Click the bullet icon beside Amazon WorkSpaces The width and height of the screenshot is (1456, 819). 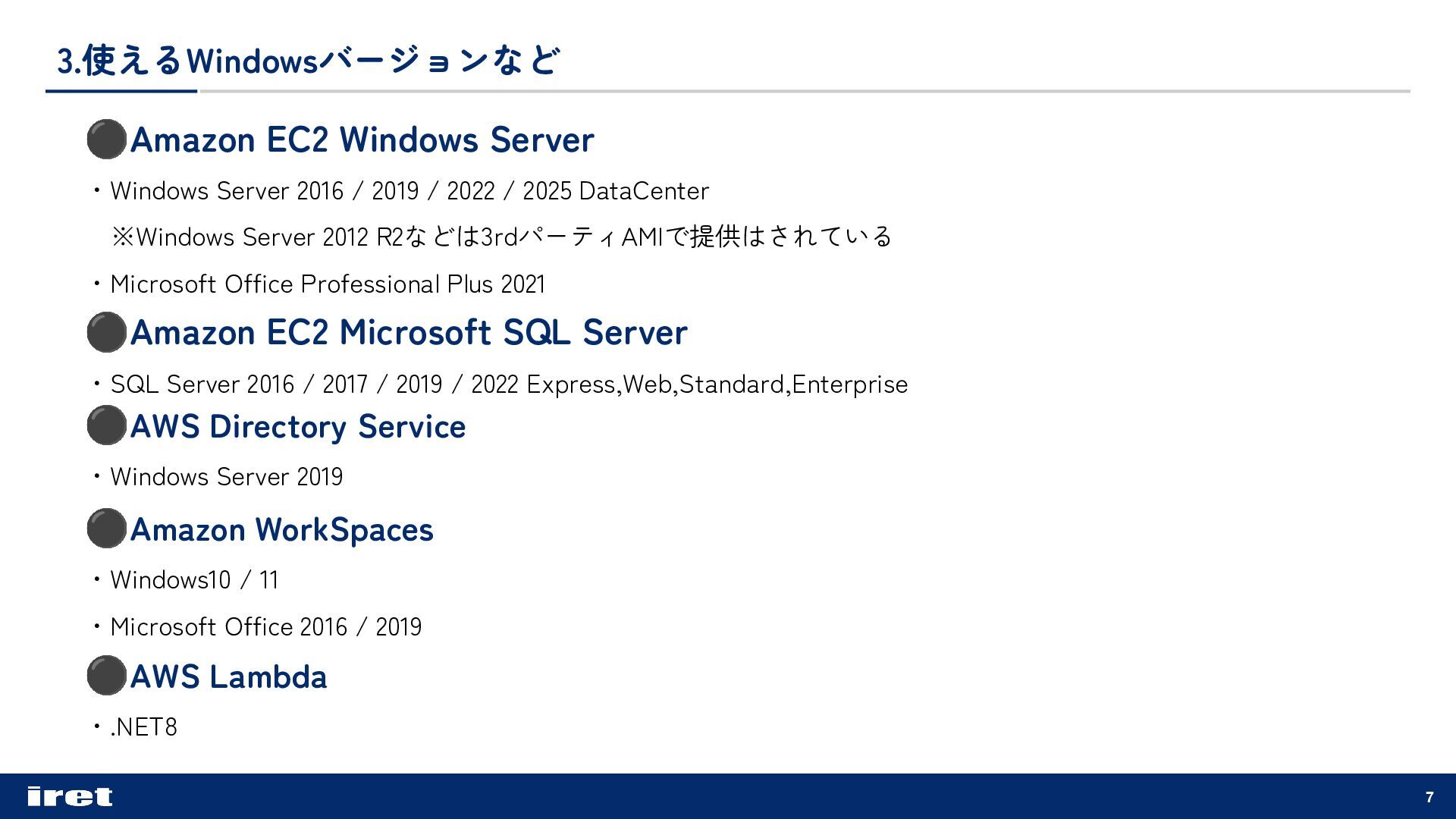click(x=106, y=529)
